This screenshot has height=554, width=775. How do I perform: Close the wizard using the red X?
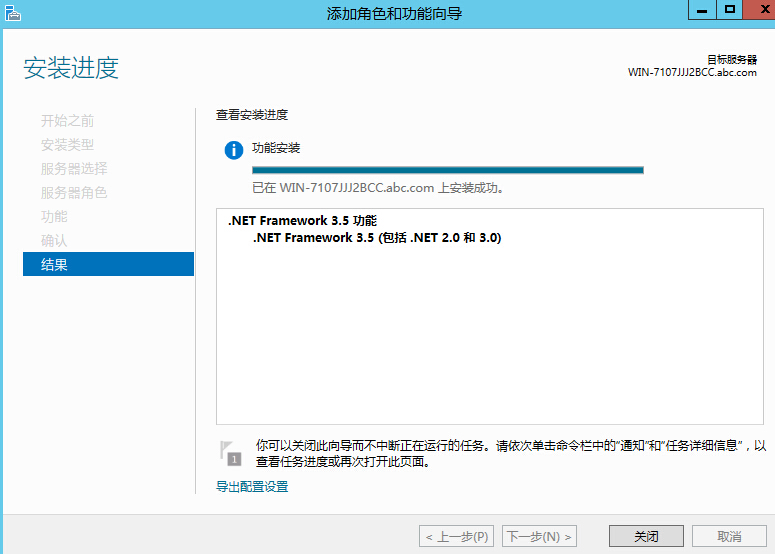pyautogui.click(x=760, y=10)
